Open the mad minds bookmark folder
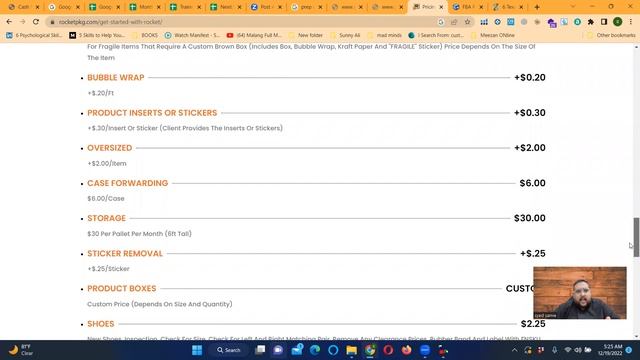 pyautogui.click(x=384, y=36)
